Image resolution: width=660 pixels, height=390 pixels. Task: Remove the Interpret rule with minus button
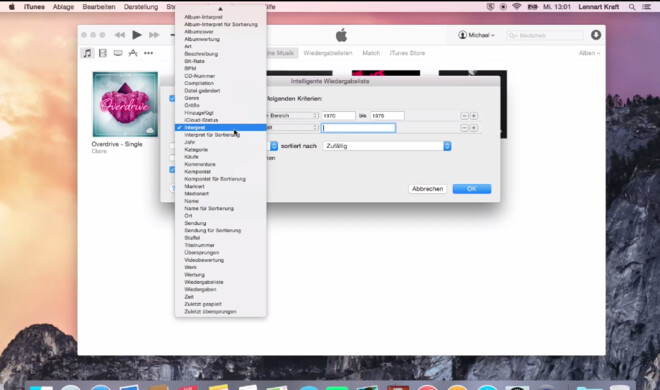click(x=464, y=128)
